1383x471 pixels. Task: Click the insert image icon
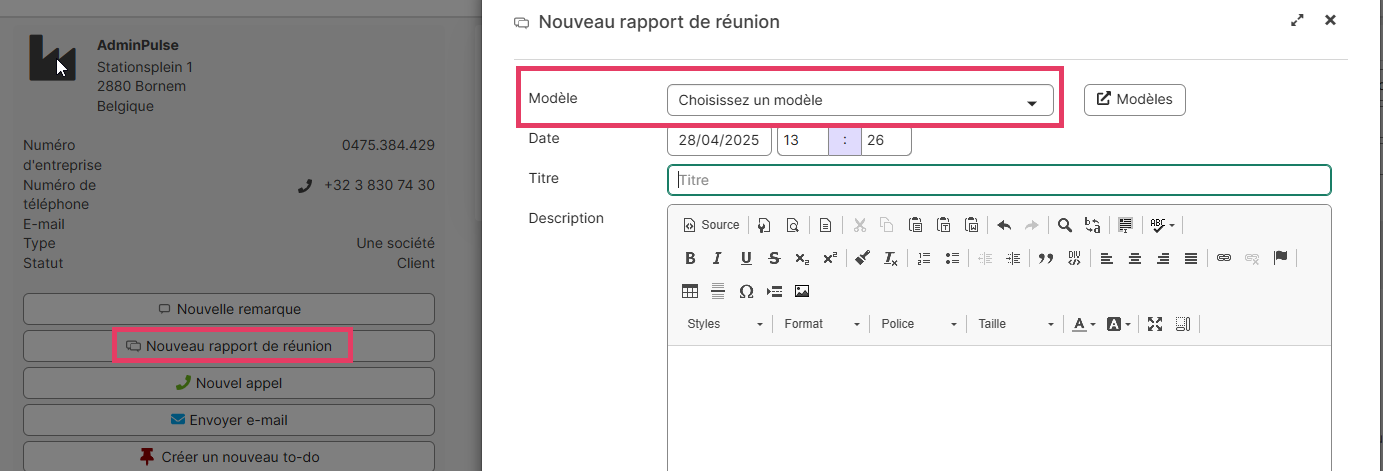[x=802, y=291]
